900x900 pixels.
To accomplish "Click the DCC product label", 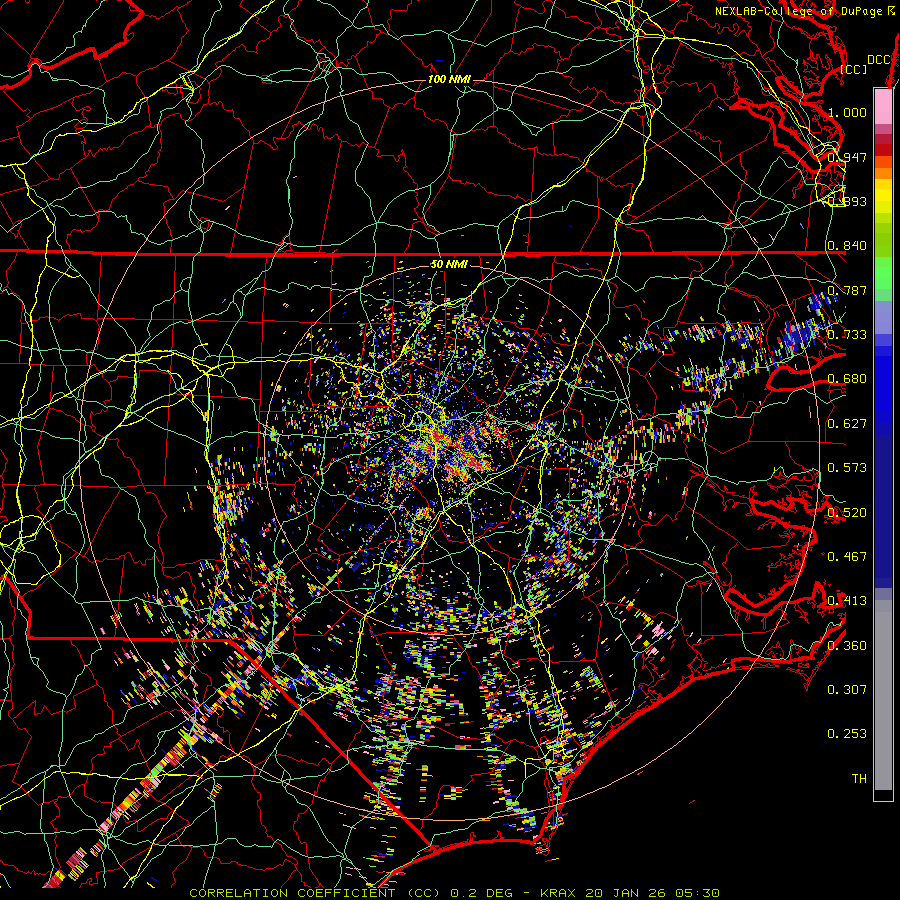I will coord(878,60).
